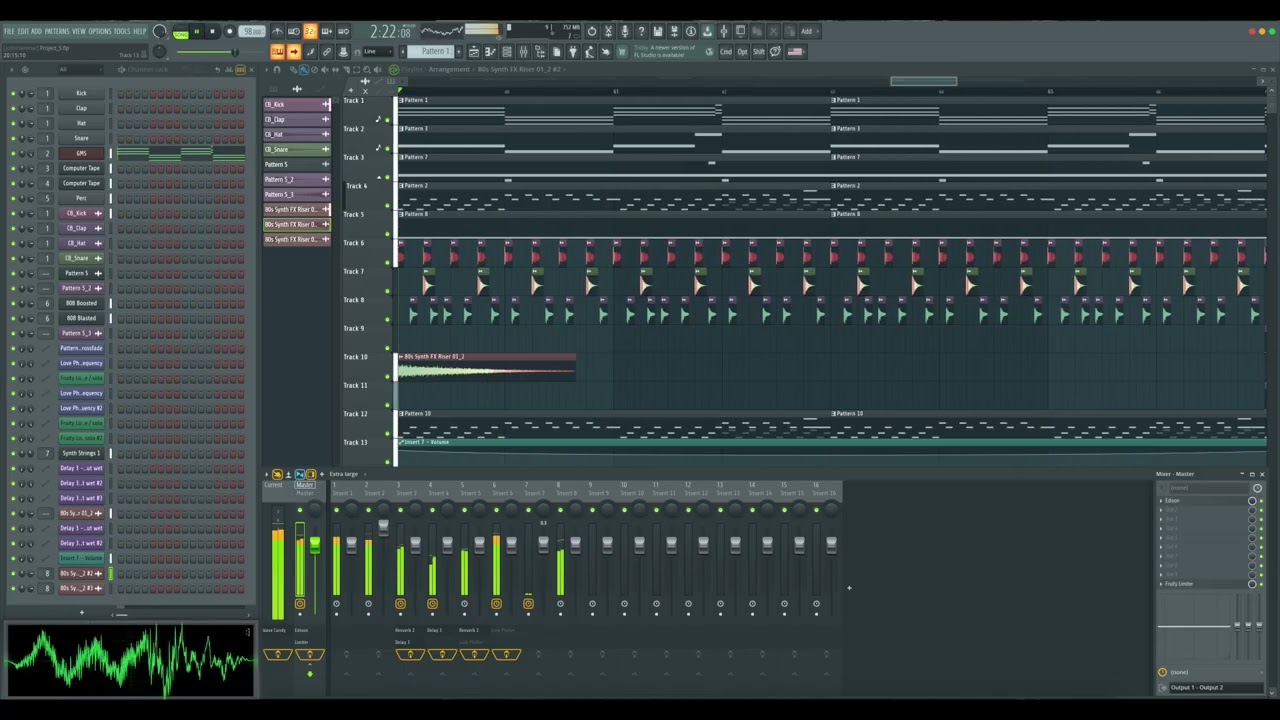Mute the 808 Blasted channel
1280x720 pixels.
coord(13,318)
